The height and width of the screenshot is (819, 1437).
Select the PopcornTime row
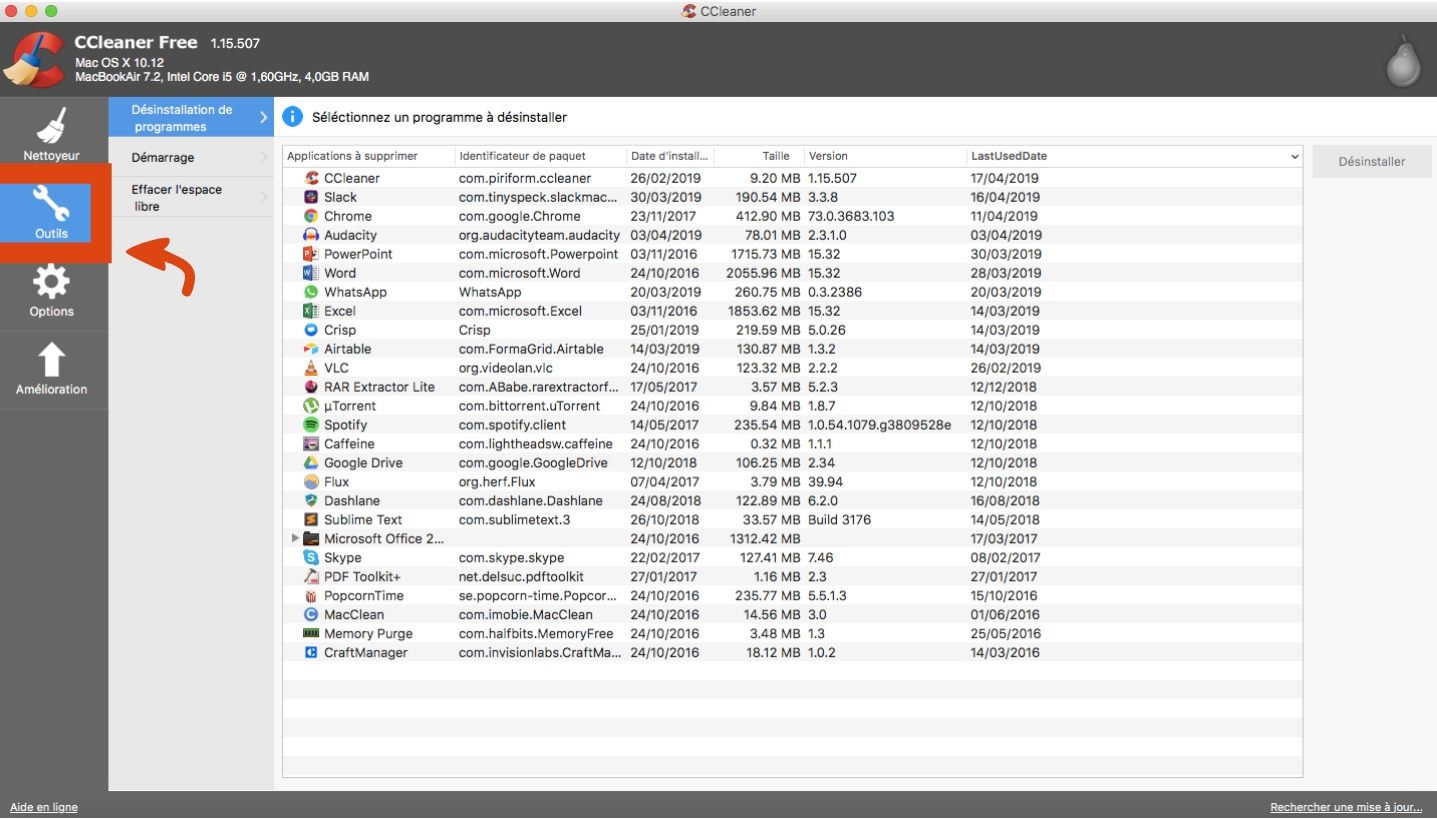click(x=792, y=596)
